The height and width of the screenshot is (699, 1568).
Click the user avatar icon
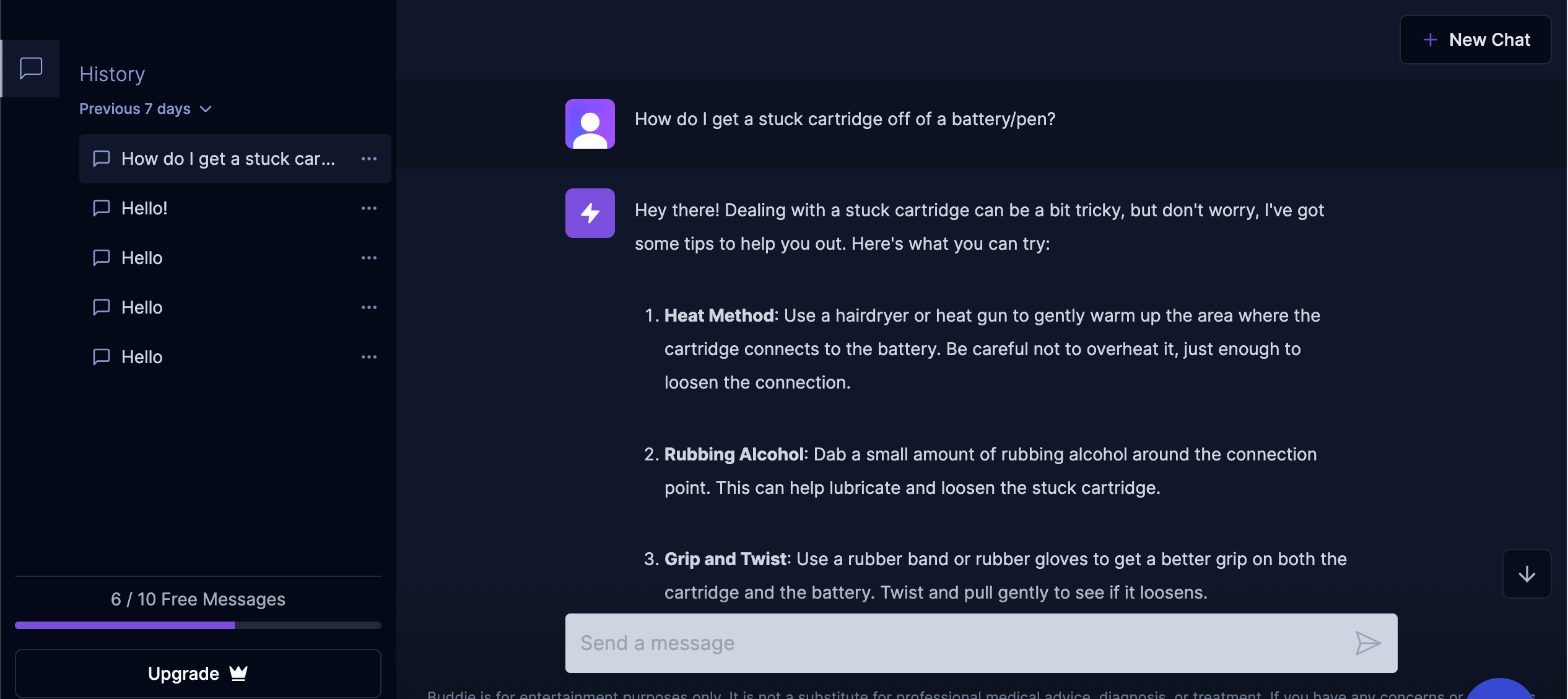(590, 124)
